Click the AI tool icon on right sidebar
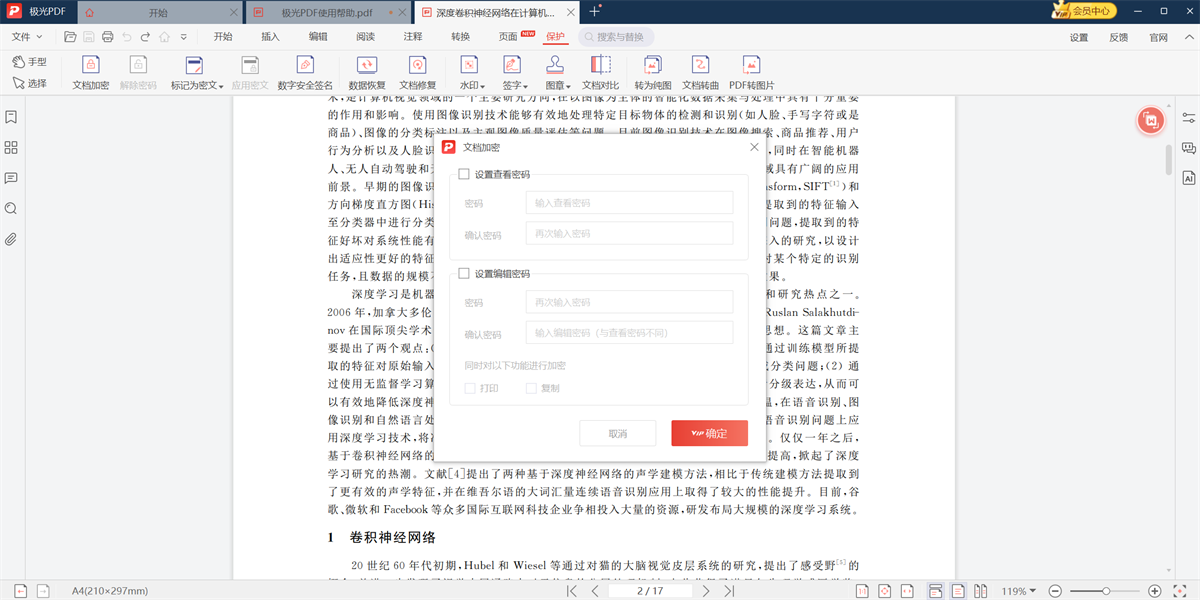1200x600 pixels. pyautogui.click(x=1188, y=176)
